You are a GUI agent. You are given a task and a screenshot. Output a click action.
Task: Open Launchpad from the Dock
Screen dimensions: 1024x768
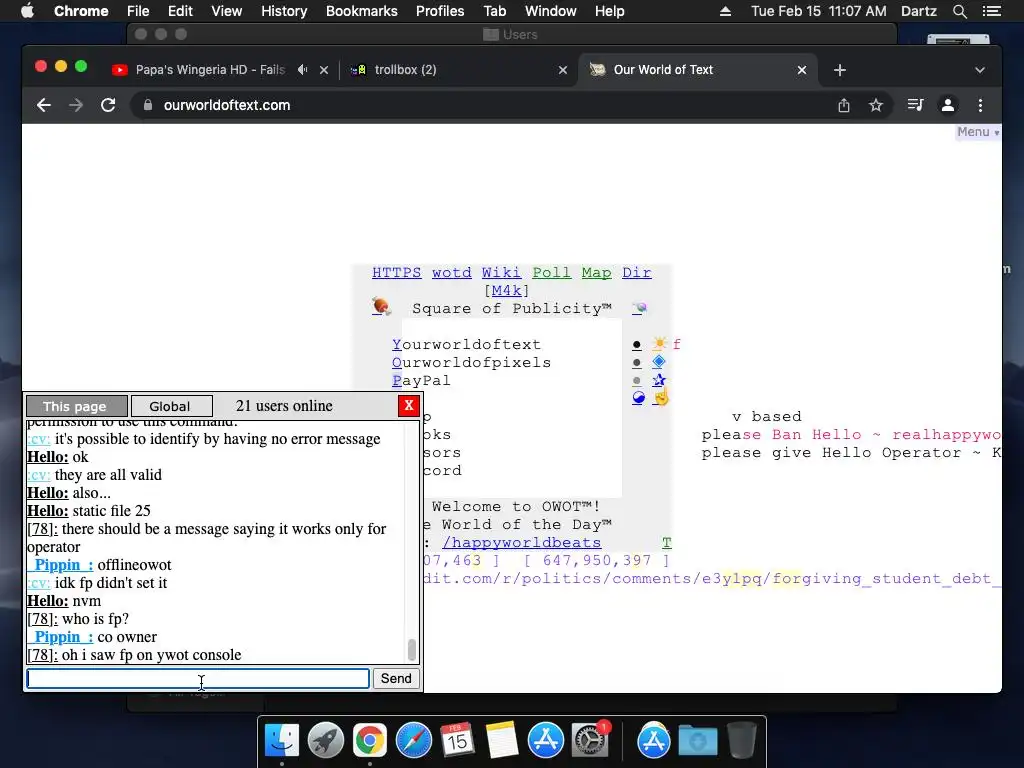(326, 740)
